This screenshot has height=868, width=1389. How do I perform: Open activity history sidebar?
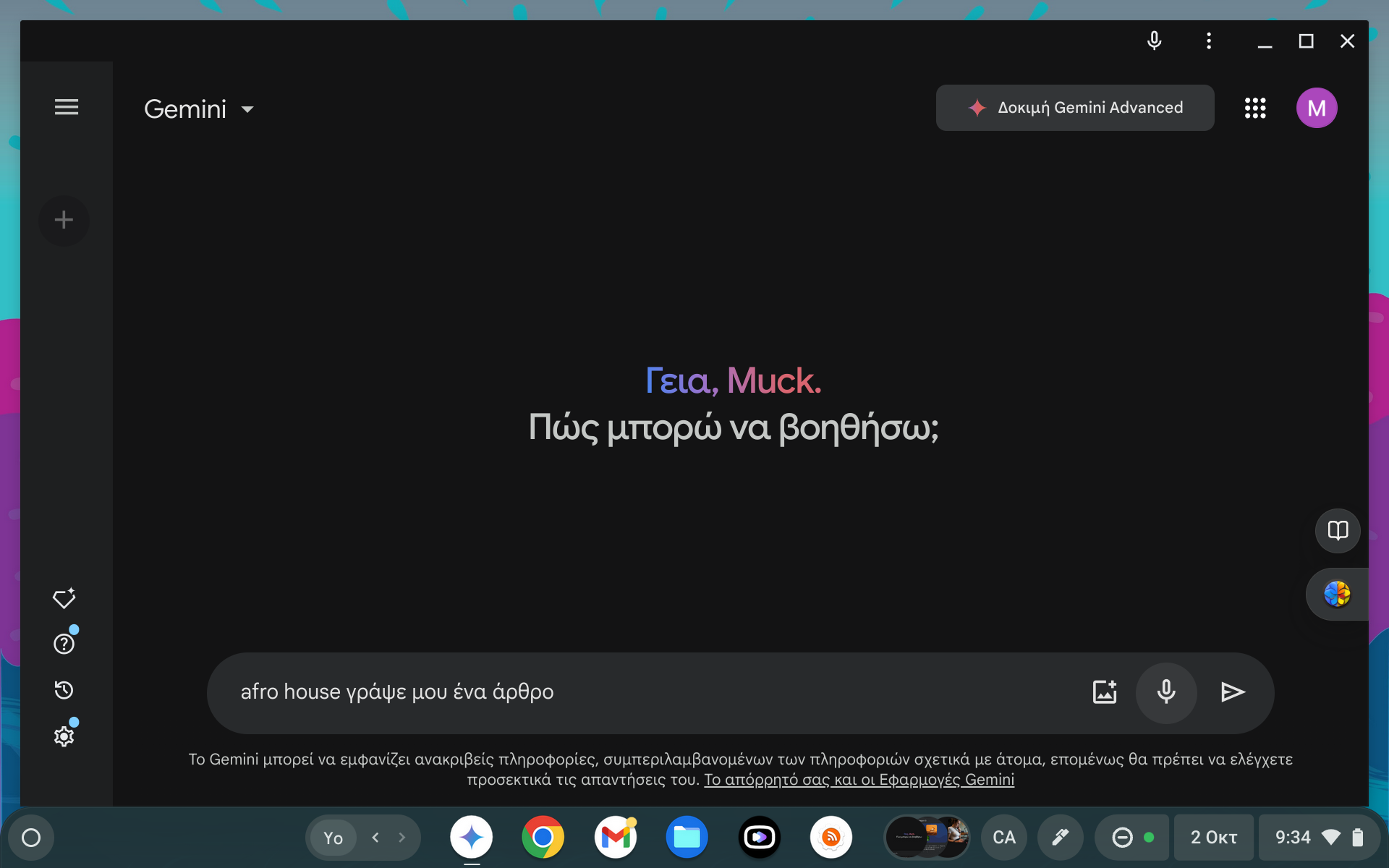coord(64,690)
